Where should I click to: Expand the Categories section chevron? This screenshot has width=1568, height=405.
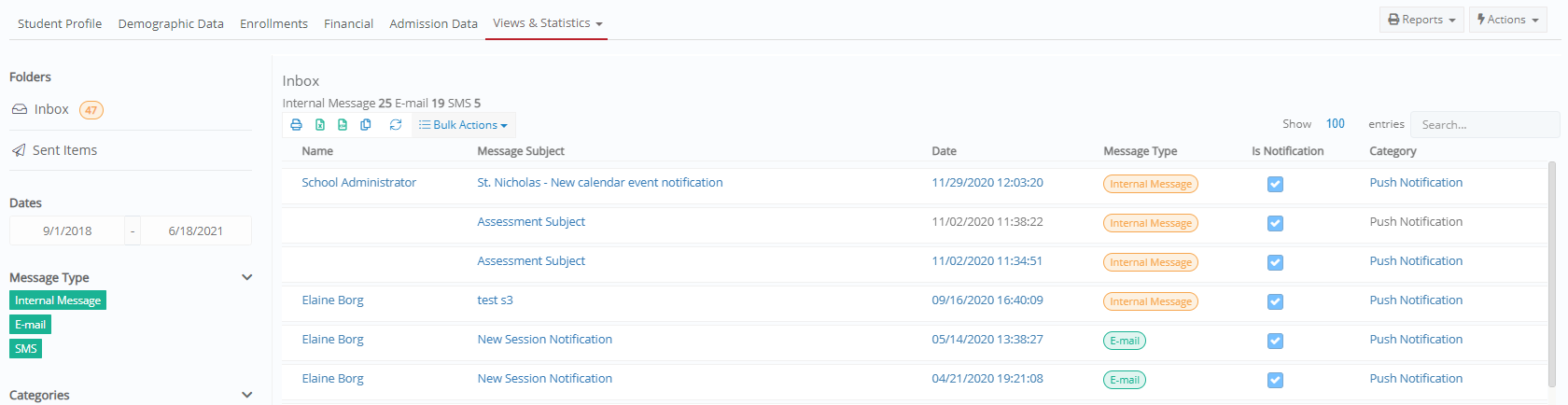(247, 395)
